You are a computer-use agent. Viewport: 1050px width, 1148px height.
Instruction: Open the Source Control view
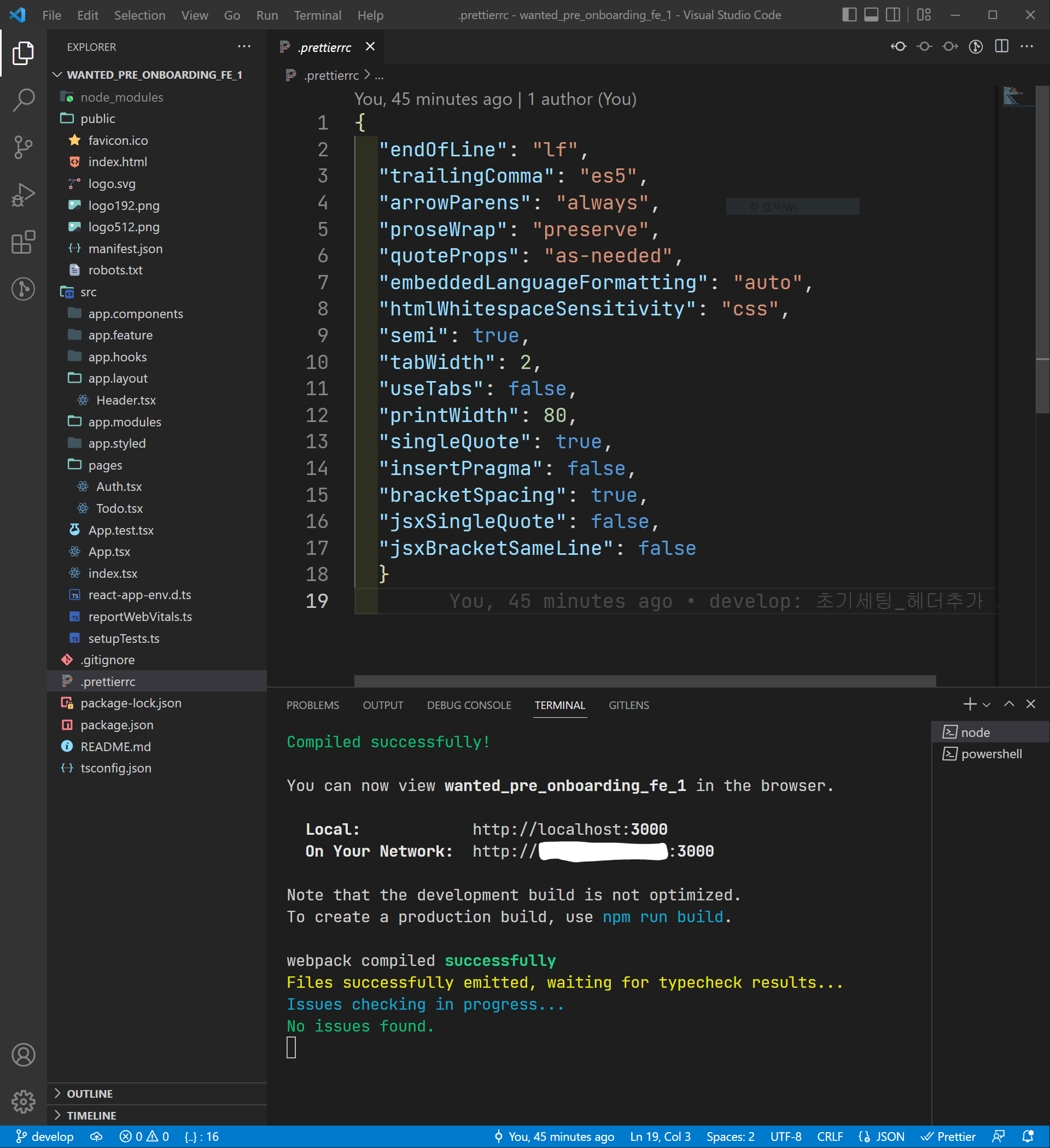click(x=24, y=147)
